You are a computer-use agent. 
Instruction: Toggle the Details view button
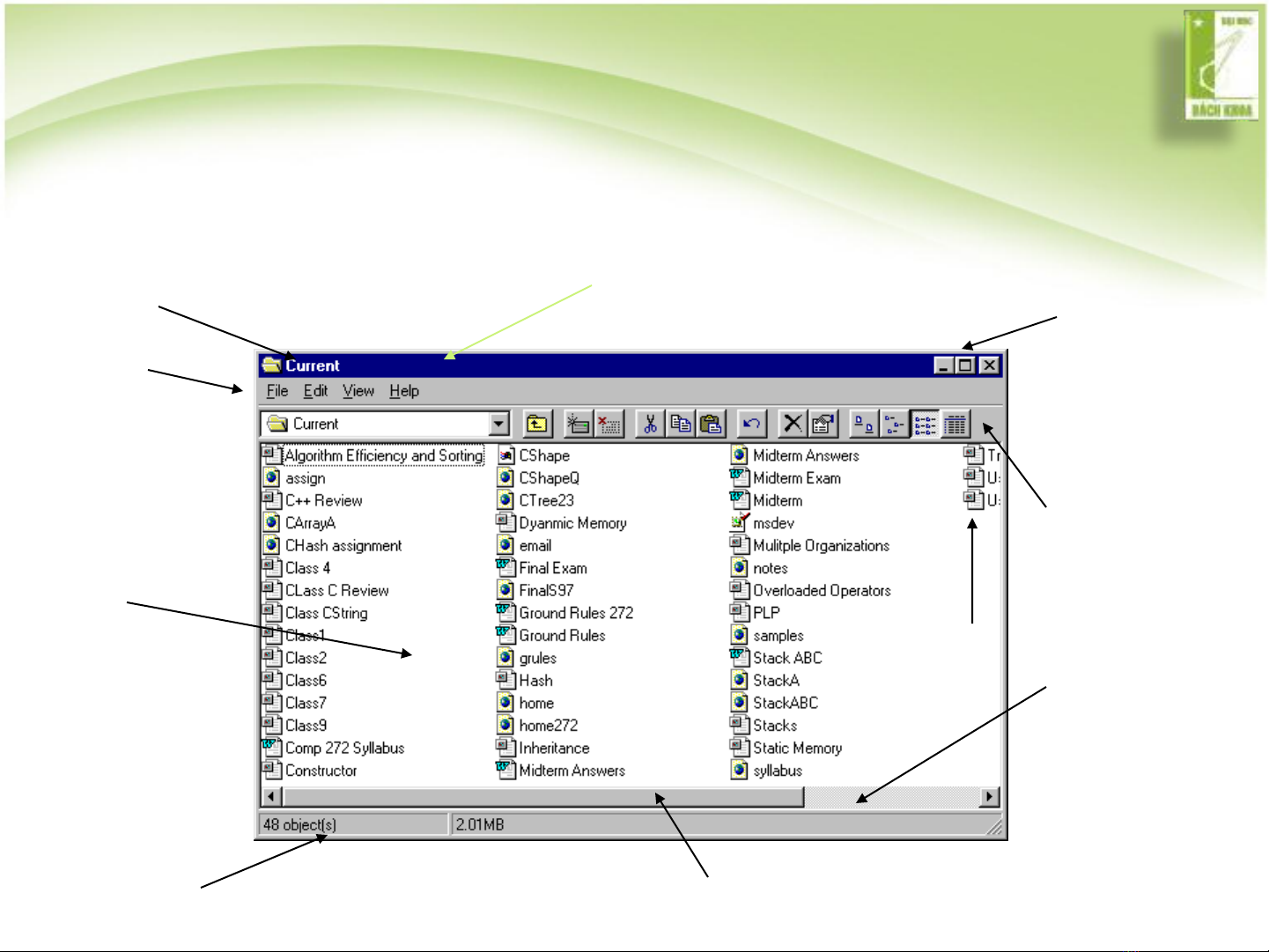pyautogui.click(x=955, y=424)
